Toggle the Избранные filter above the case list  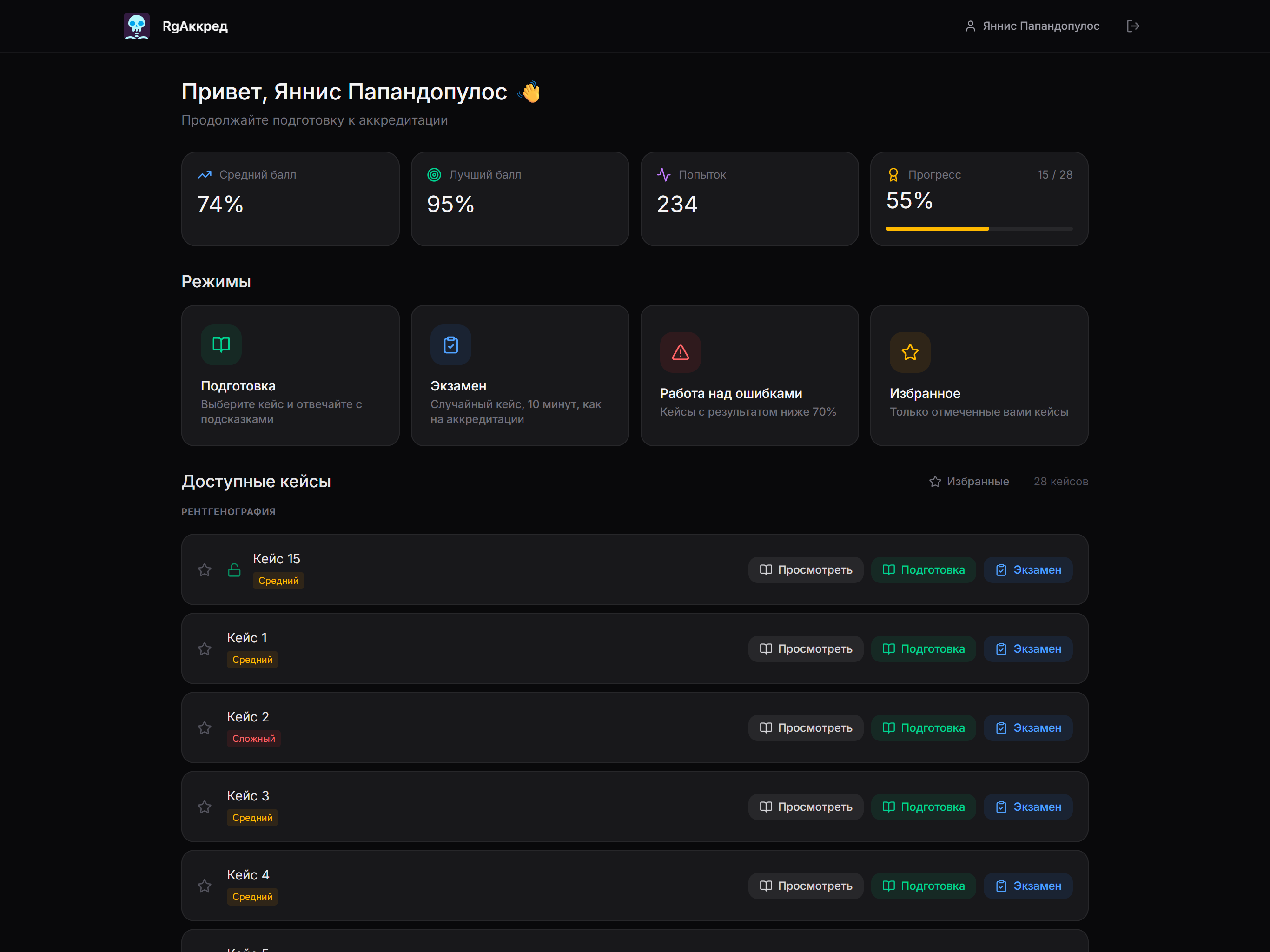coord(969,481)
